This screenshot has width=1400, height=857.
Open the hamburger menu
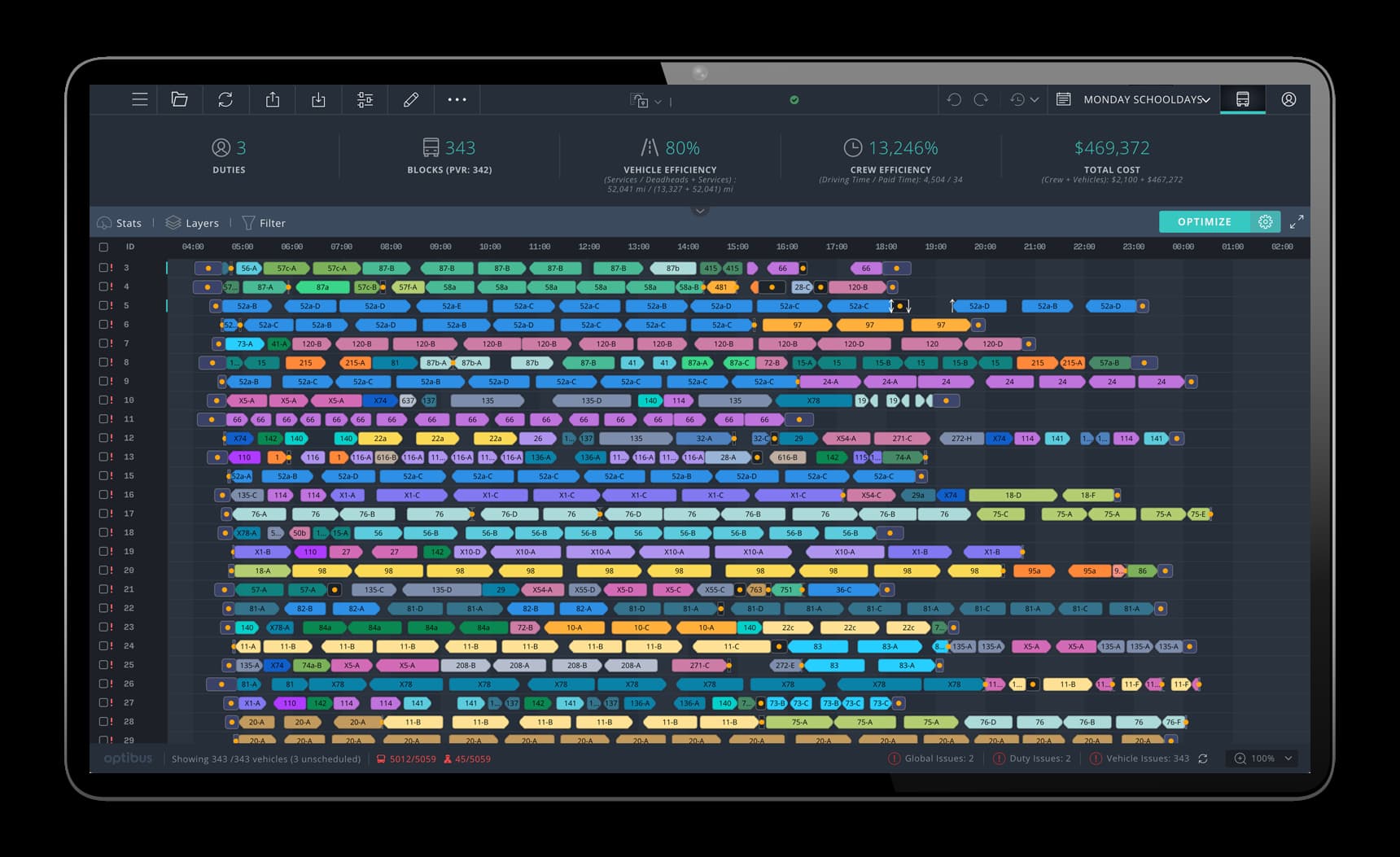point(140,99)
